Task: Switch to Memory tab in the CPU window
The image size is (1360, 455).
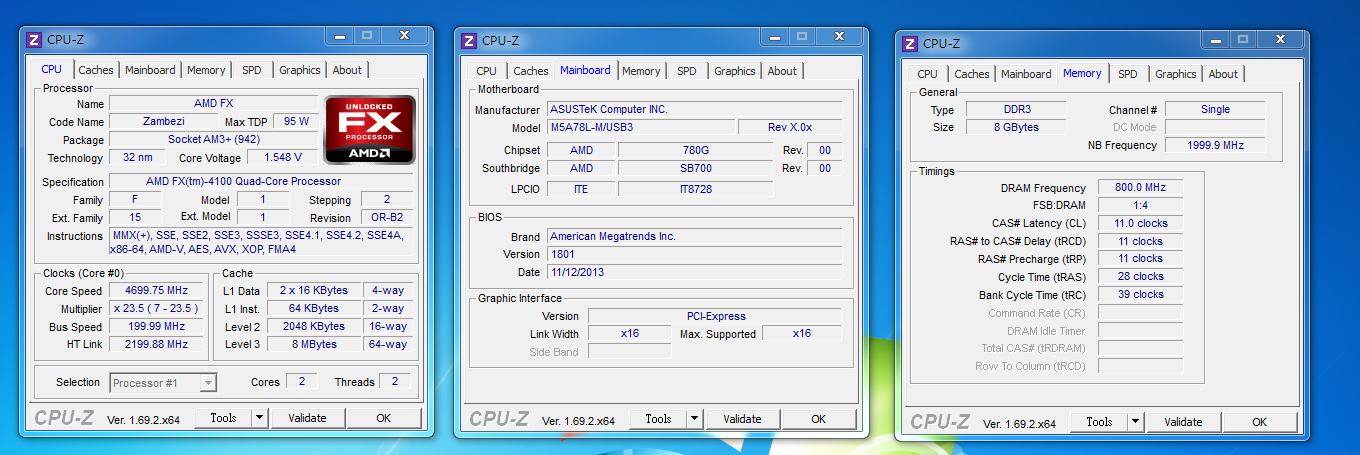Action: click(206, 70)
